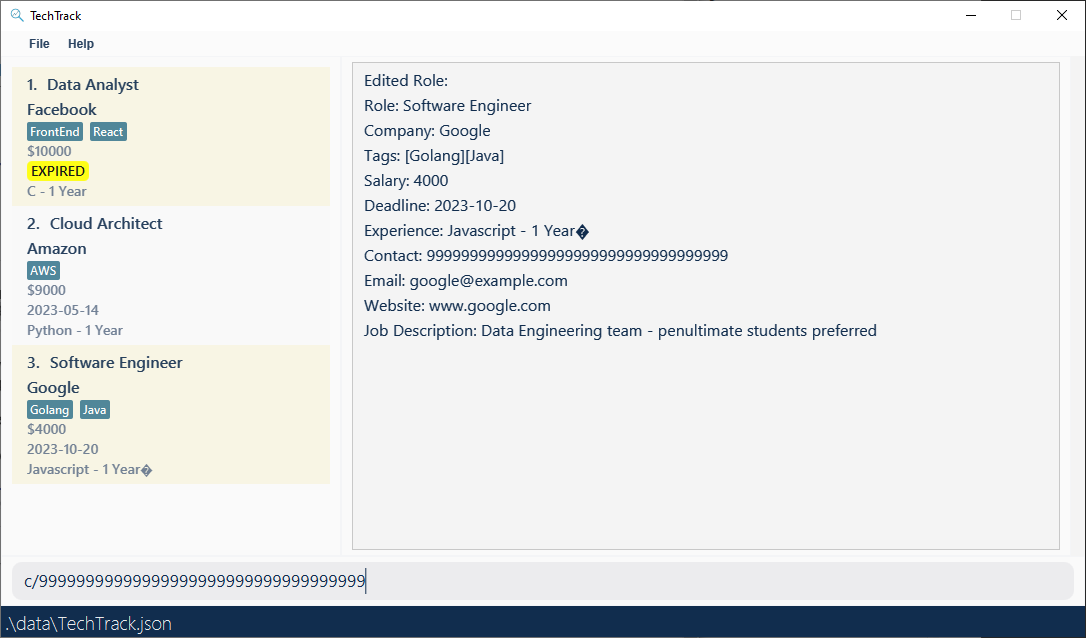
Task: Click the $4000 salary text
Action: point(46,429)
